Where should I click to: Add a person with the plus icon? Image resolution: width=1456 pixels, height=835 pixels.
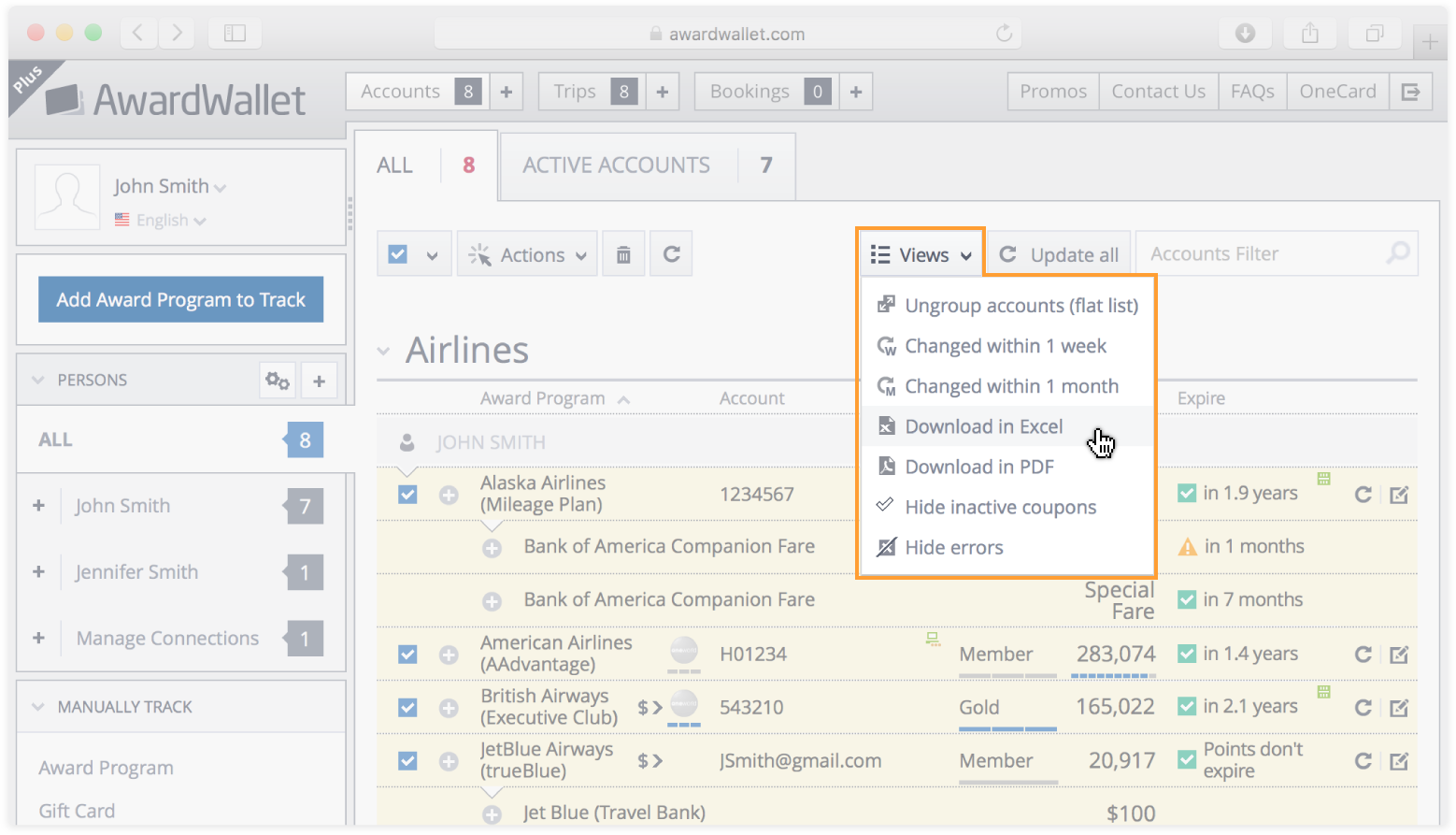point(319,381)
